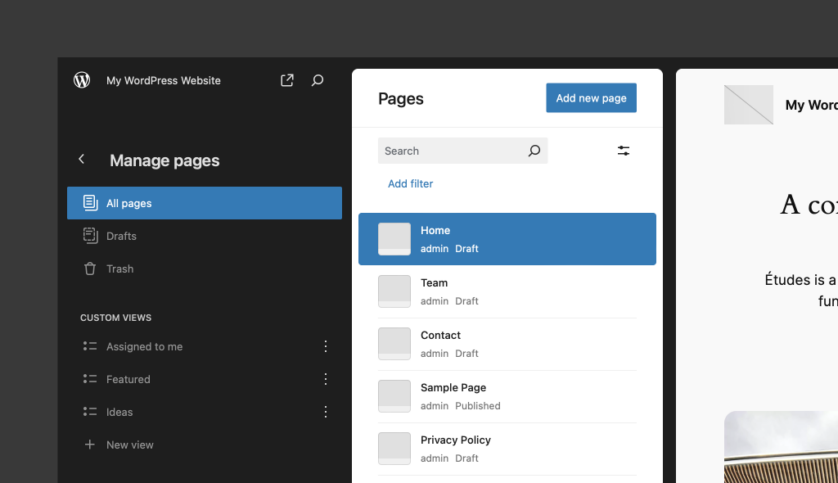
Task: Click the list icon beside Ideas
Action: [x=90, y=411]
